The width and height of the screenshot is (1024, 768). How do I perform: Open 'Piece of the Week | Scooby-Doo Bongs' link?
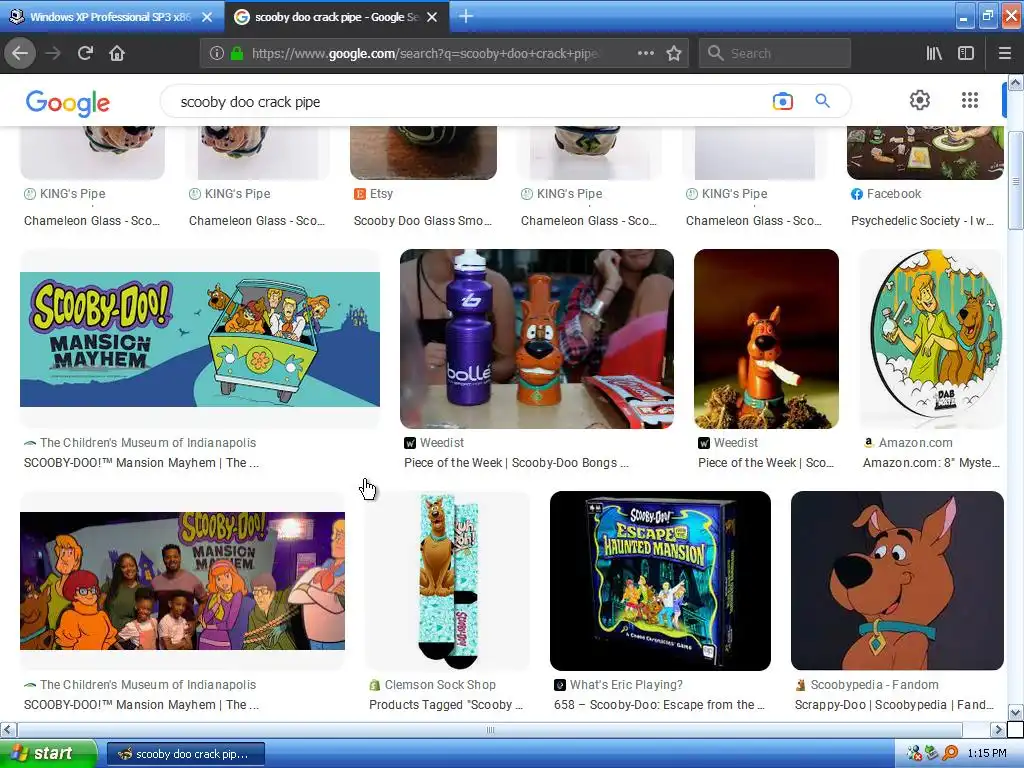[516, 463]
